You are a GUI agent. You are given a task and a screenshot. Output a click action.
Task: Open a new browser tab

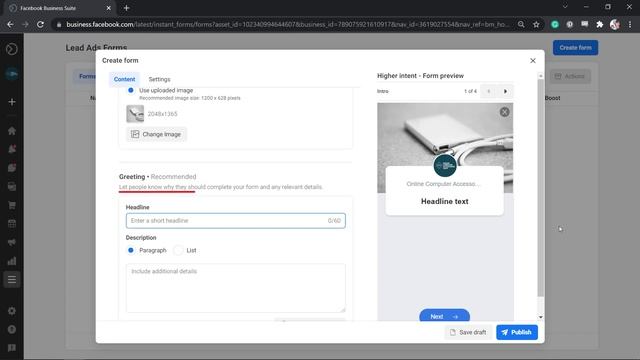pos(127,8)
